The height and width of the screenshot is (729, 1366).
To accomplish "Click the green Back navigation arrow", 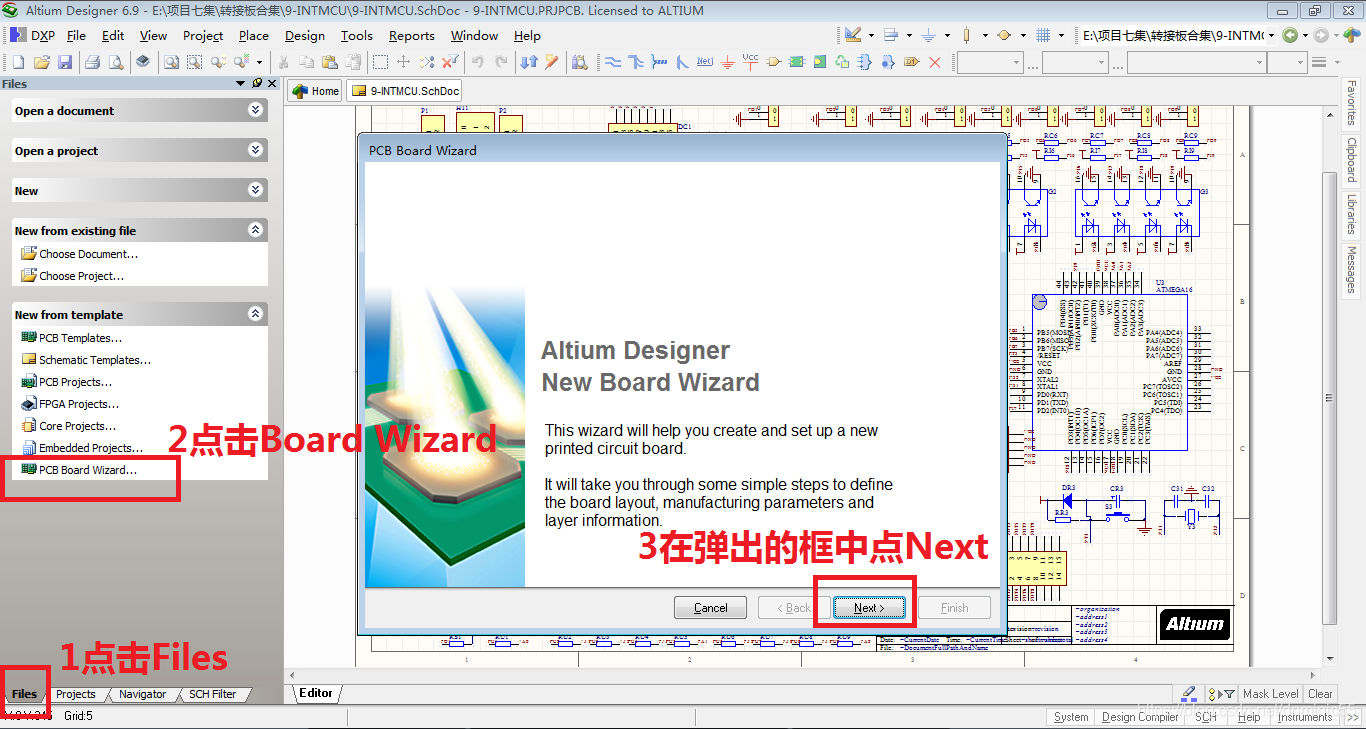I will pos(1290,35).
